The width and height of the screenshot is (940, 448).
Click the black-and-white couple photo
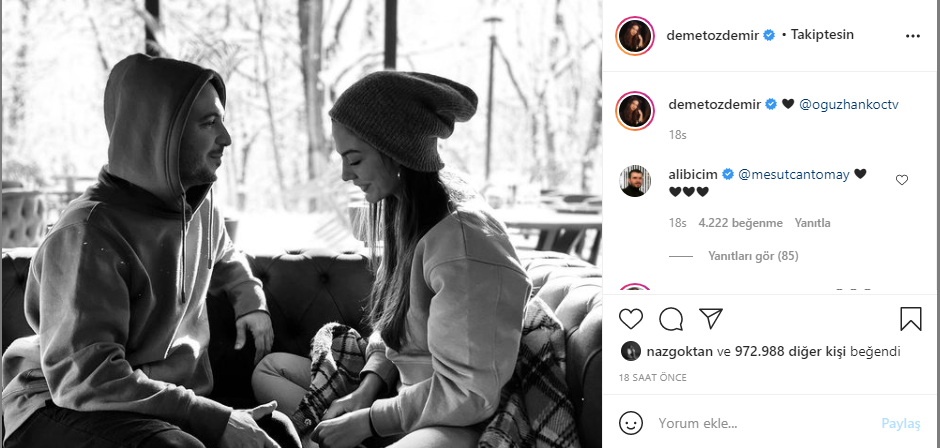click(302, 224)
